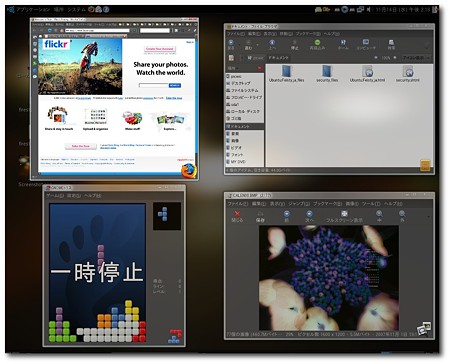Toggle text-based location bar in file browser
The height and width of the screenshot is (364, 450).
pos(231,58)
